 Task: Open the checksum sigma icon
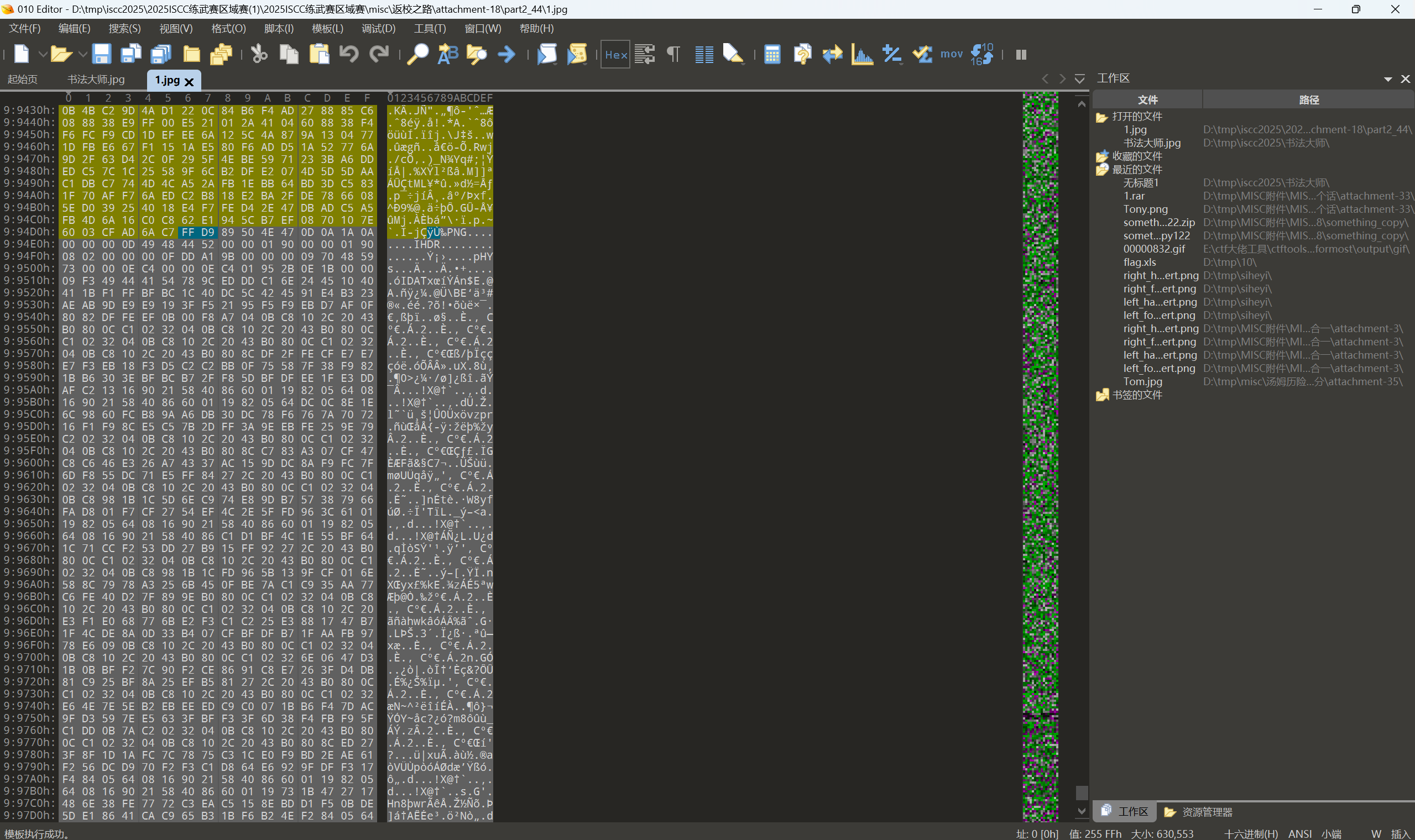(x=922, y=54)
